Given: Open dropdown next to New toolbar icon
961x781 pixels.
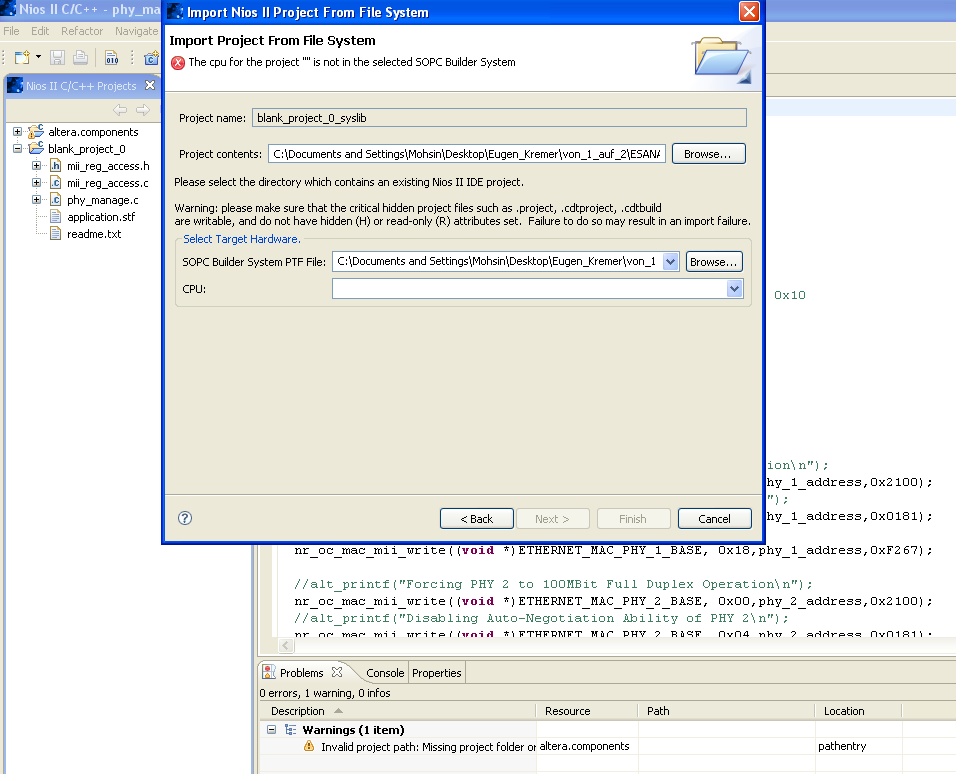Looking at the screenshot, I should point(39,57).
